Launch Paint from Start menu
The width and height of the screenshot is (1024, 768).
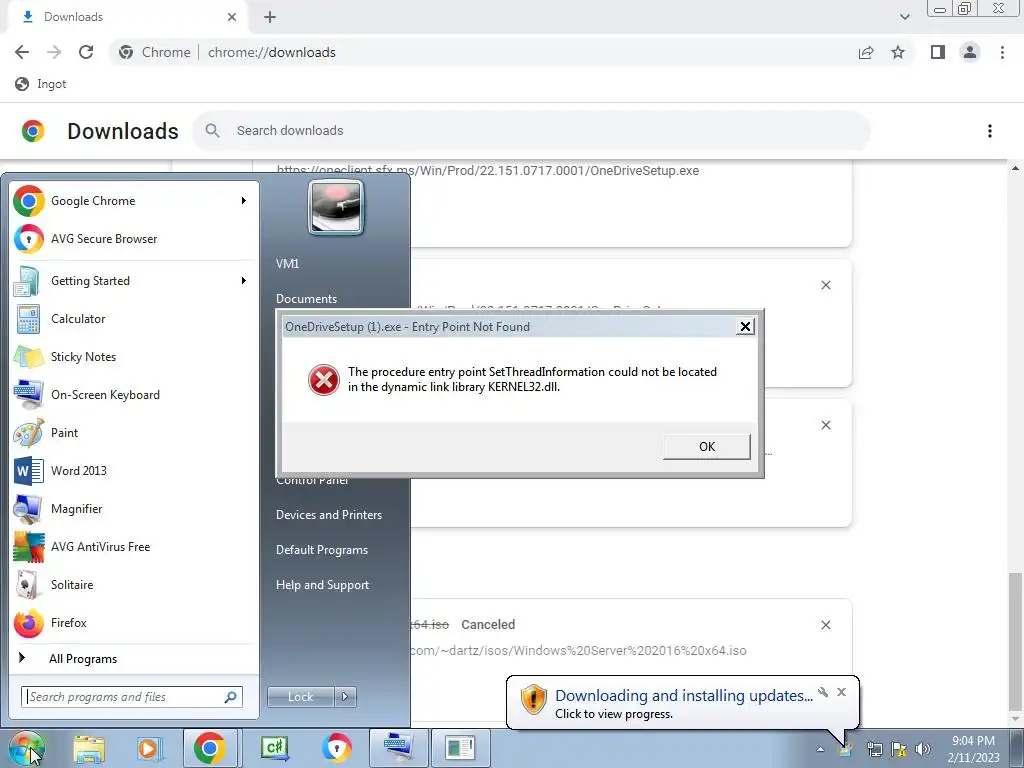(x=134, y=432)
